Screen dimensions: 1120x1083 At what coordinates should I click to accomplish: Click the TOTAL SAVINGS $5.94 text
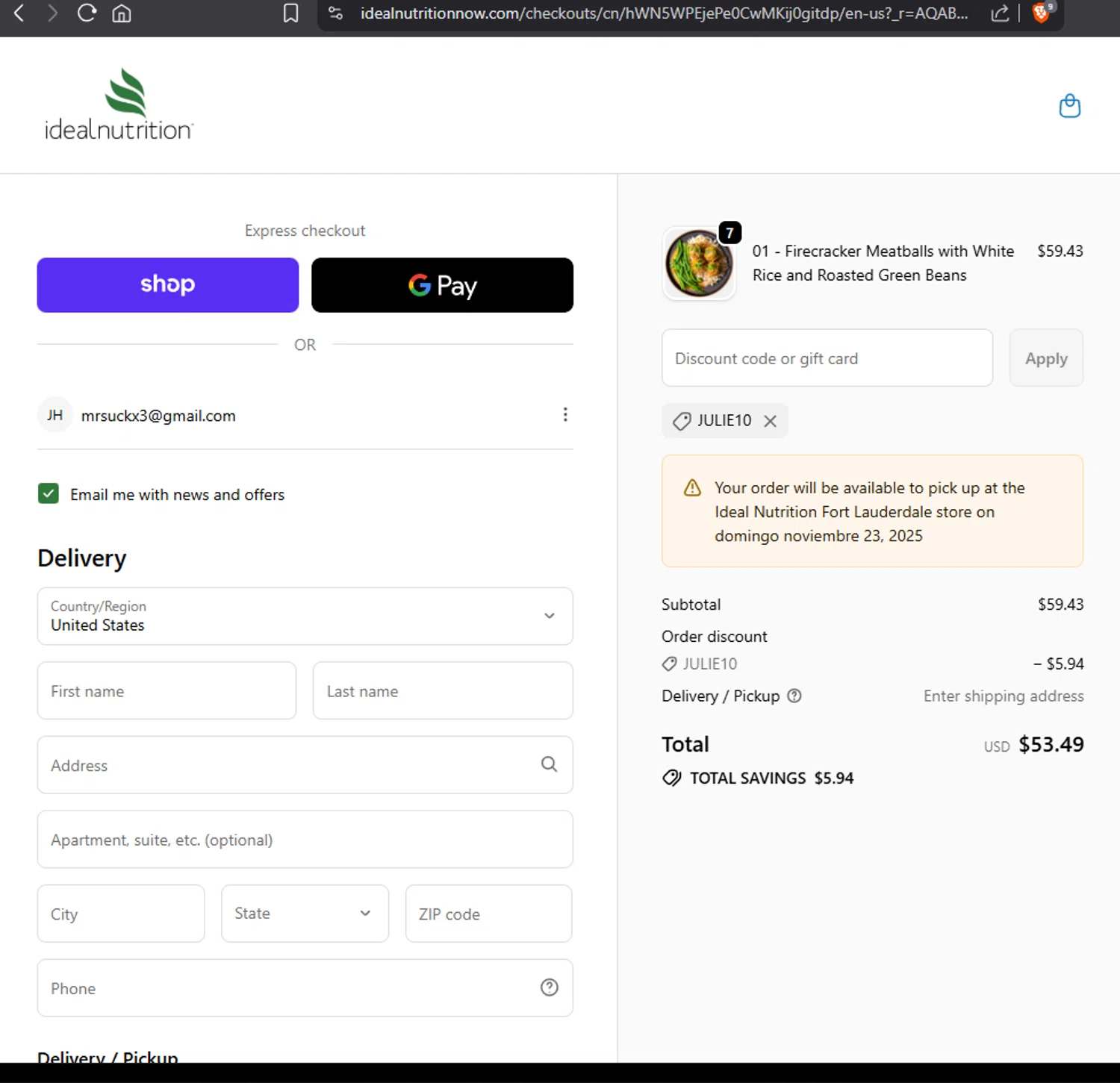771,778
